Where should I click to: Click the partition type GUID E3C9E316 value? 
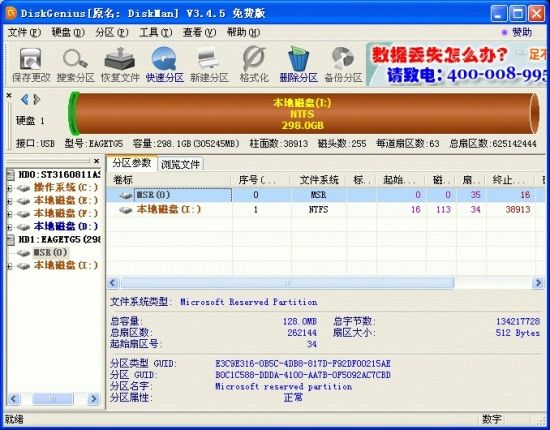click(303, 364)
